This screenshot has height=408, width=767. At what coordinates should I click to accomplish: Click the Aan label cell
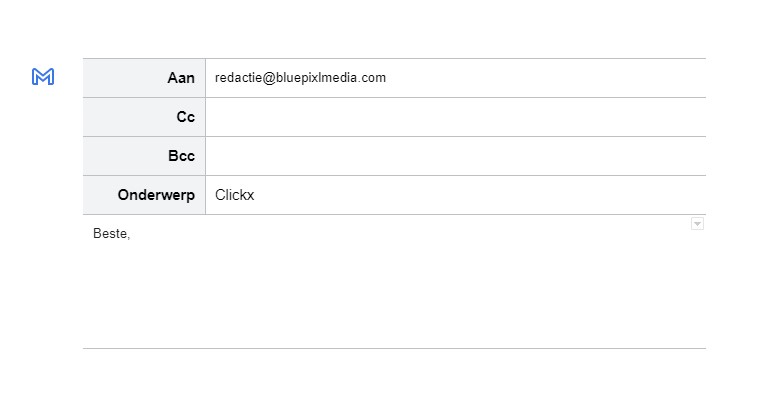pos(144,78)
